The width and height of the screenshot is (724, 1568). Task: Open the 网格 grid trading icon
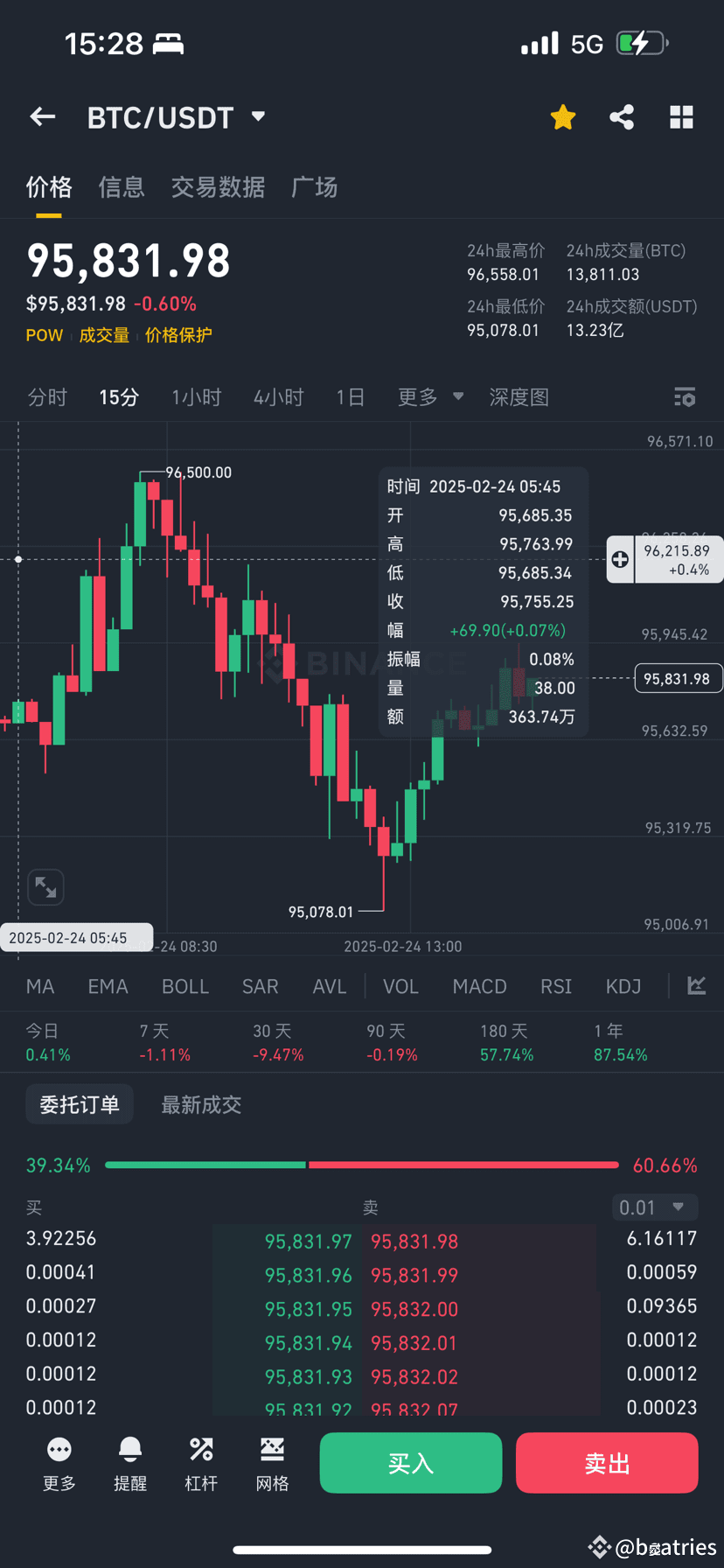tap(272, 1464)
